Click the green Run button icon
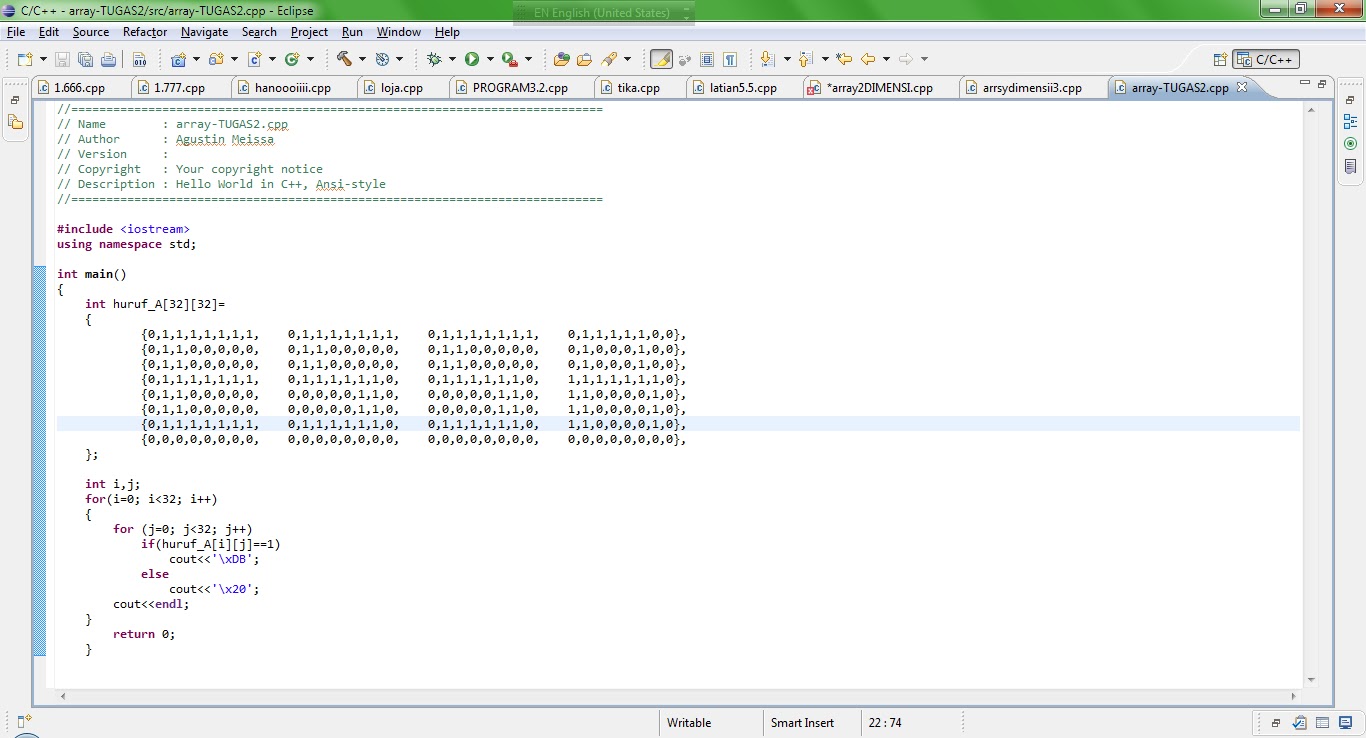 pyautogui.click(x=472, y=59)
